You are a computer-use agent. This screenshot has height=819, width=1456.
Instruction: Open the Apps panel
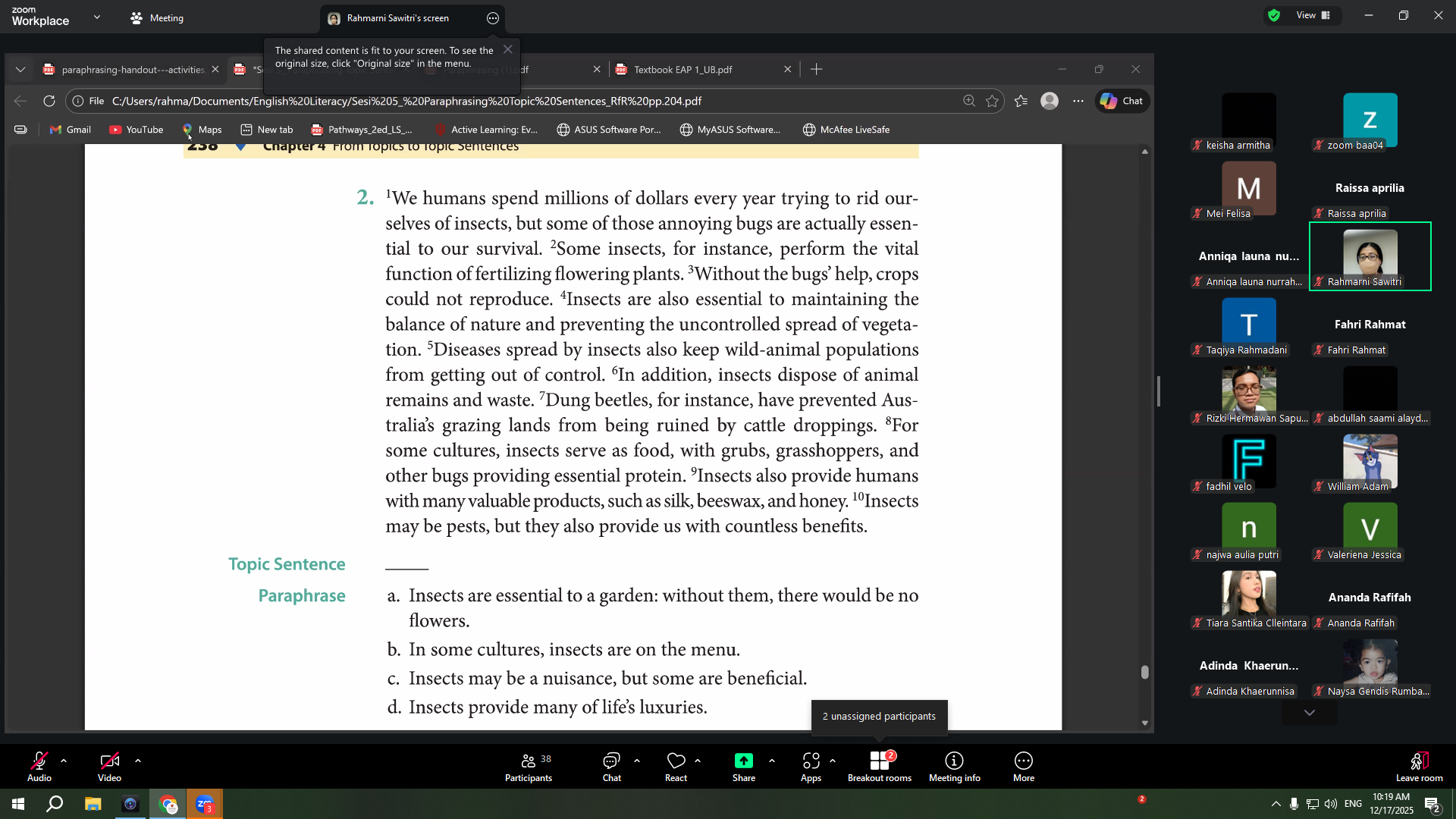pyautogui.click(x=811, y=766)
